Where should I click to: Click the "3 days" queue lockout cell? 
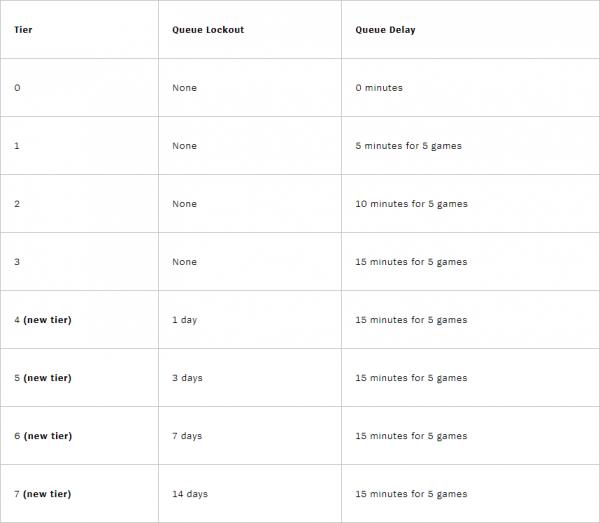187,378
